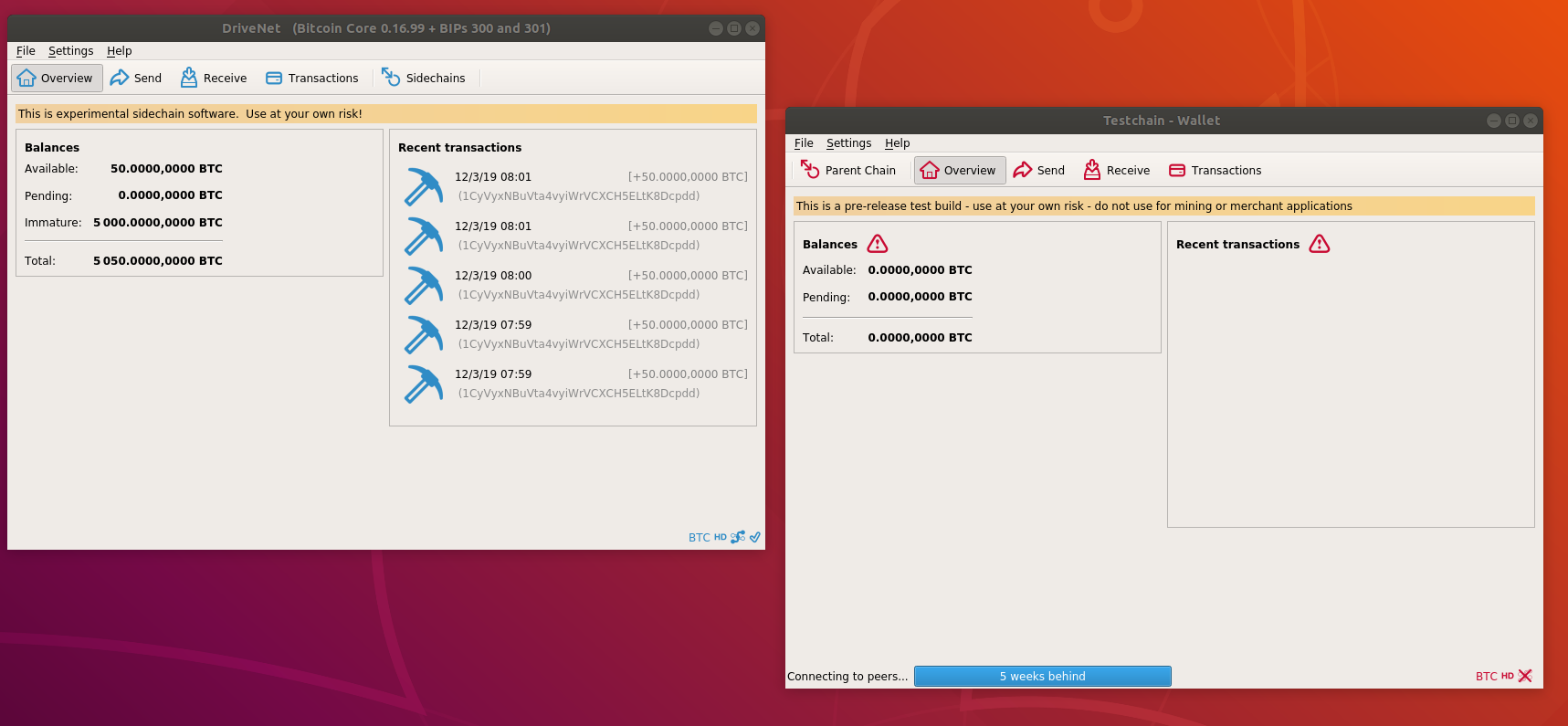This screenshot has height=726, width=1568.
Task: Click the sync checkmark icon in DriveNet status bar
Action: point(755,537)
